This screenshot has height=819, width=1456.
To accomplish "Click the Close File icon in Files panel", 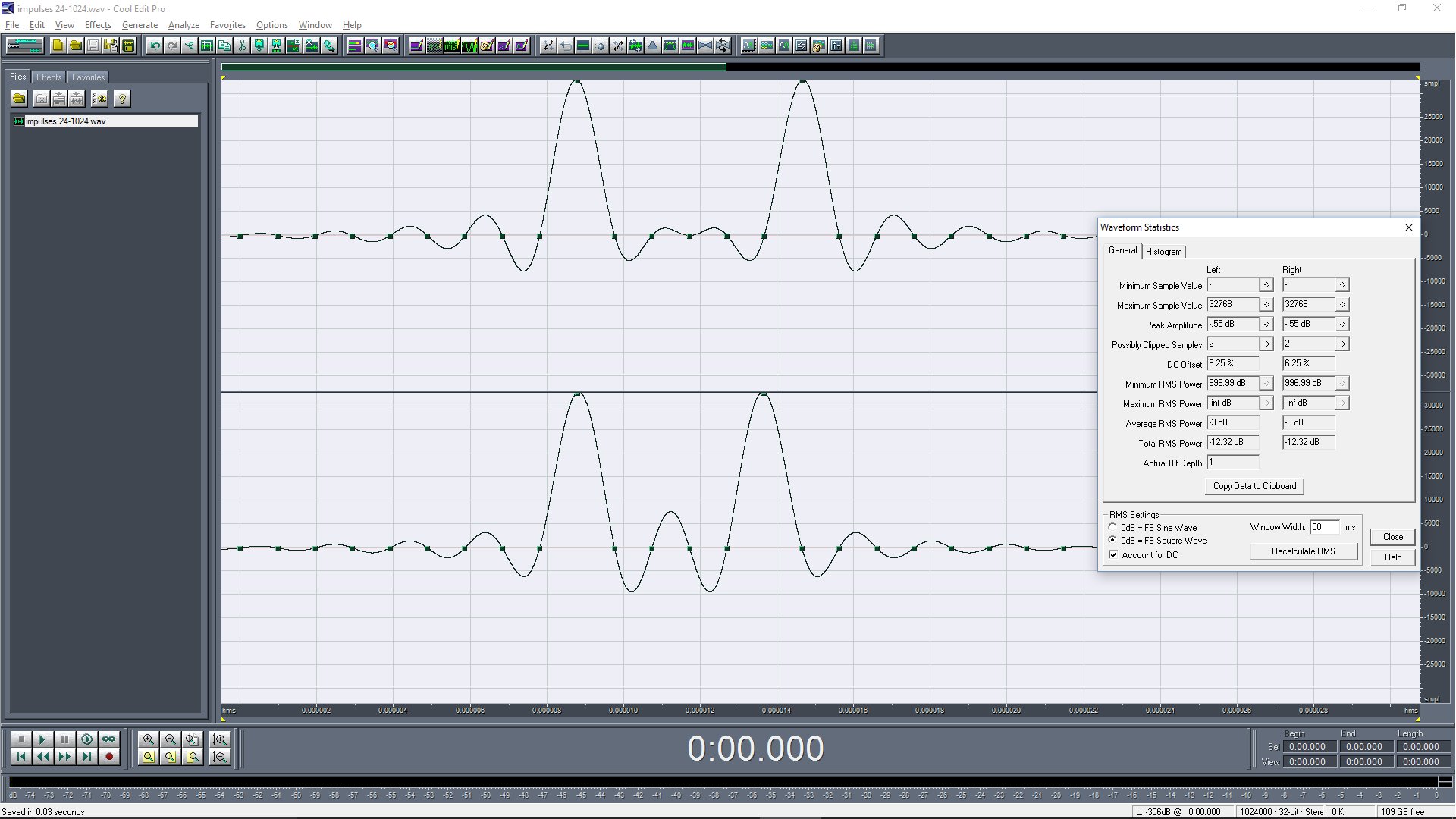I will [x=41, y=99].
